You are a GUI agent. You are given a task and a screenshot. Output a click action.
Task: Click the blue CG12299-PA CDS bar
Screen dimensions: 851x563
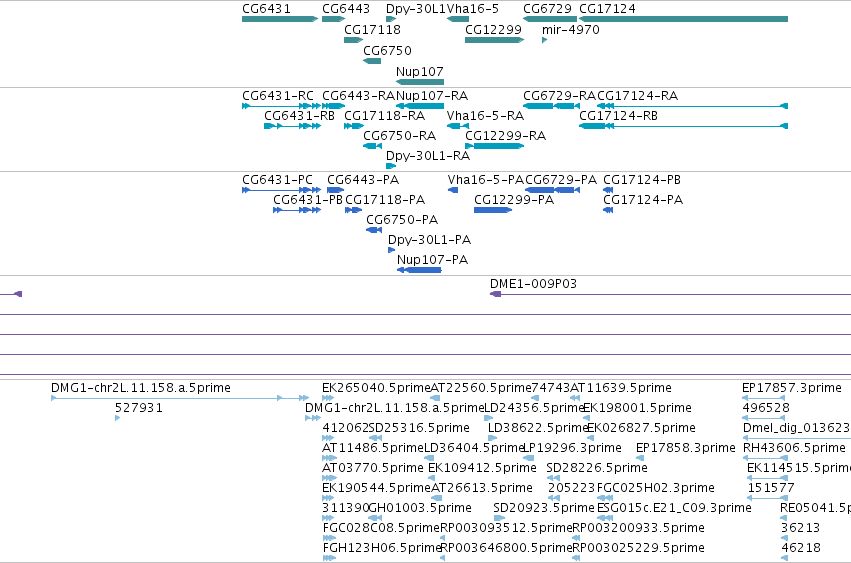pyautogui.click(x=492, y=210)
